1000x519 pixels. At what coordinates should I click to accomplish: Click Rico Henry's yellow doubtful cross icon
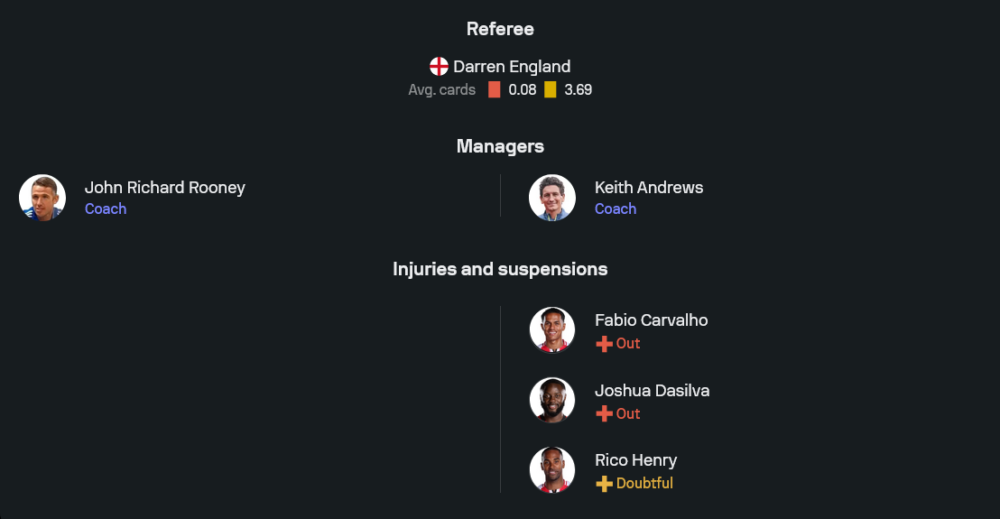point(603,484)
